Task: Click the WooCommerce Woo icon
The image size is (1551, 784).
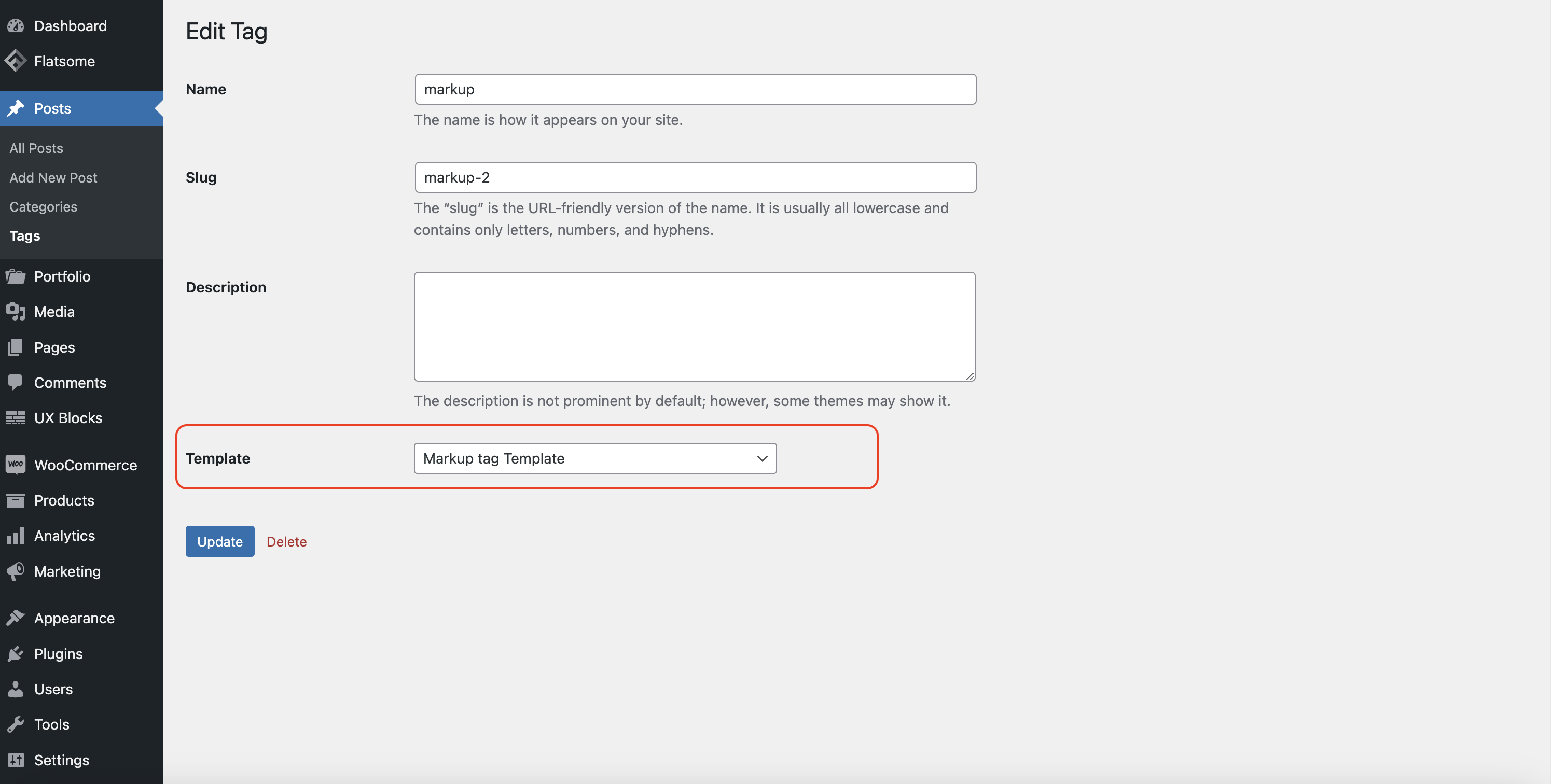Action: tap(16, 465)
